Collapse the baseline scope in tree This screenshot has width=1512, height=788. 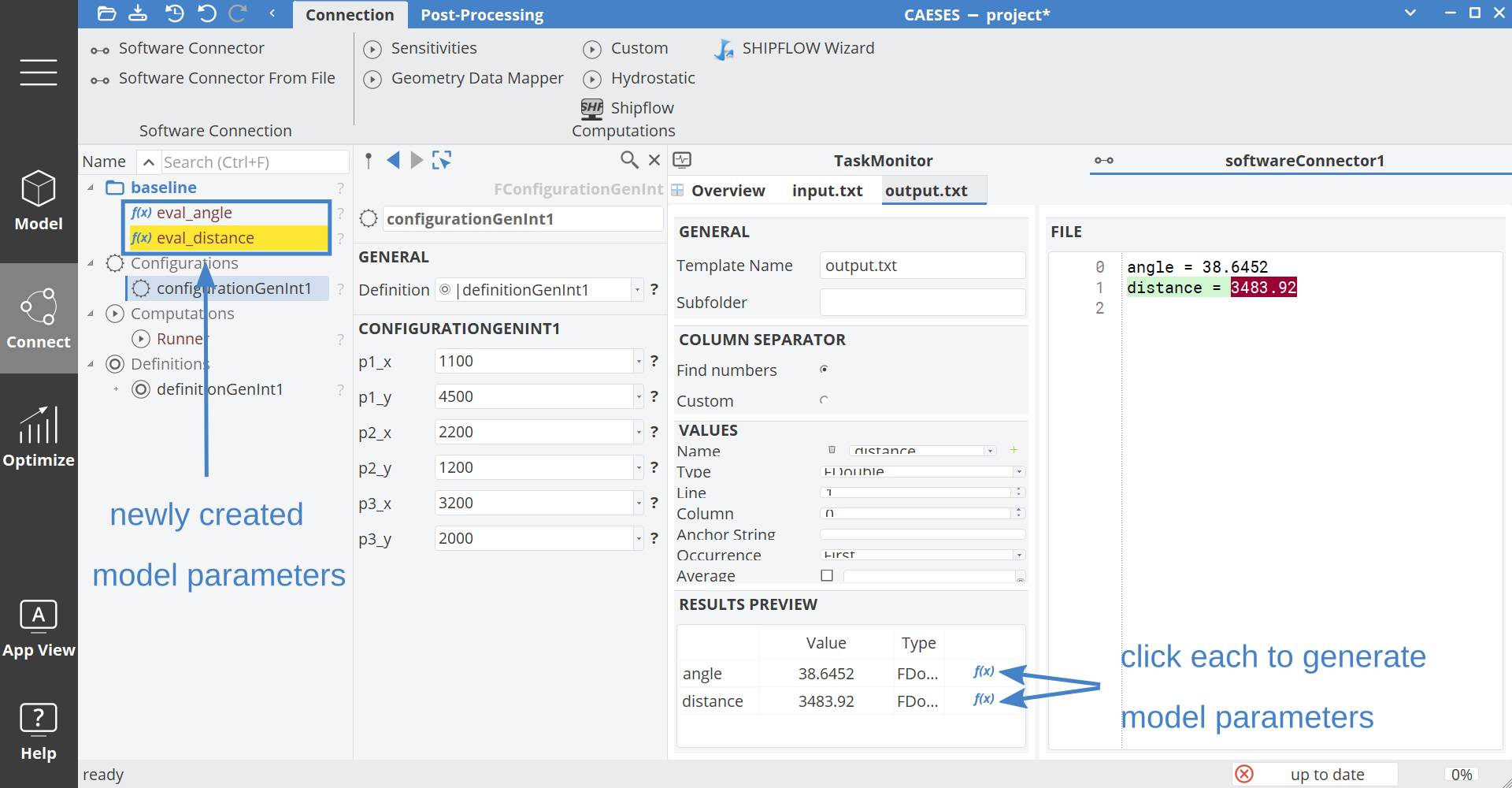pos(91,188)
